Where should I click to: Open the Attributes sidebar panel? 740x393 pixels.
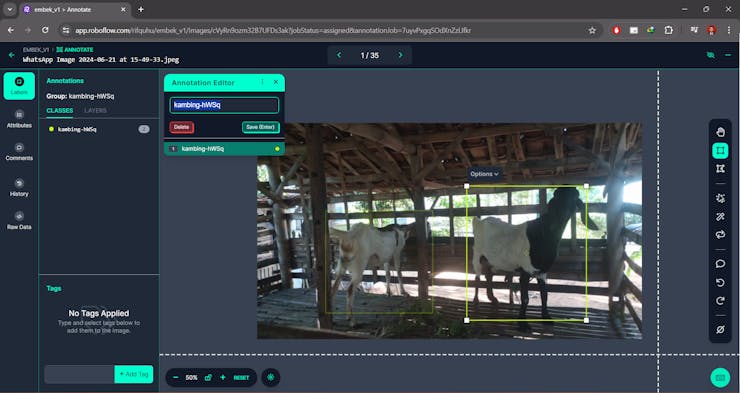(19, 119)
